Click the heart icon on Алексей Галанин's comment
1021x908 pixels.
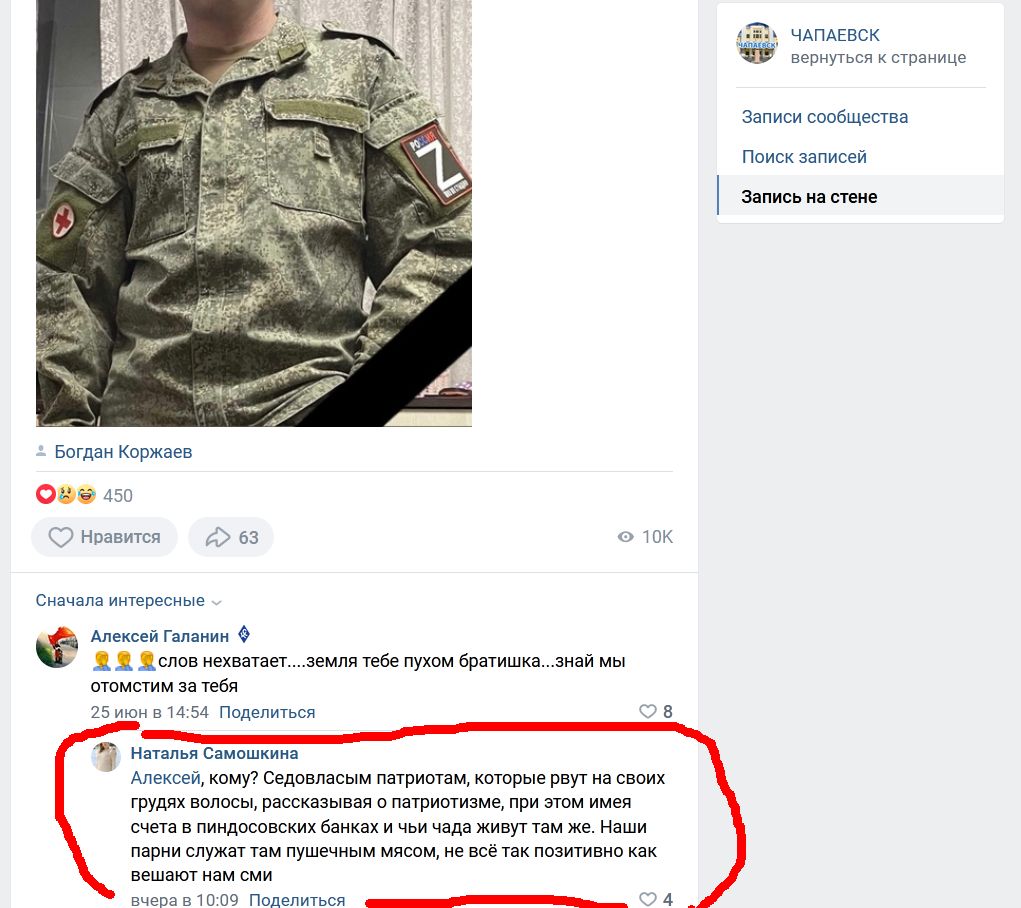[647, 711]
